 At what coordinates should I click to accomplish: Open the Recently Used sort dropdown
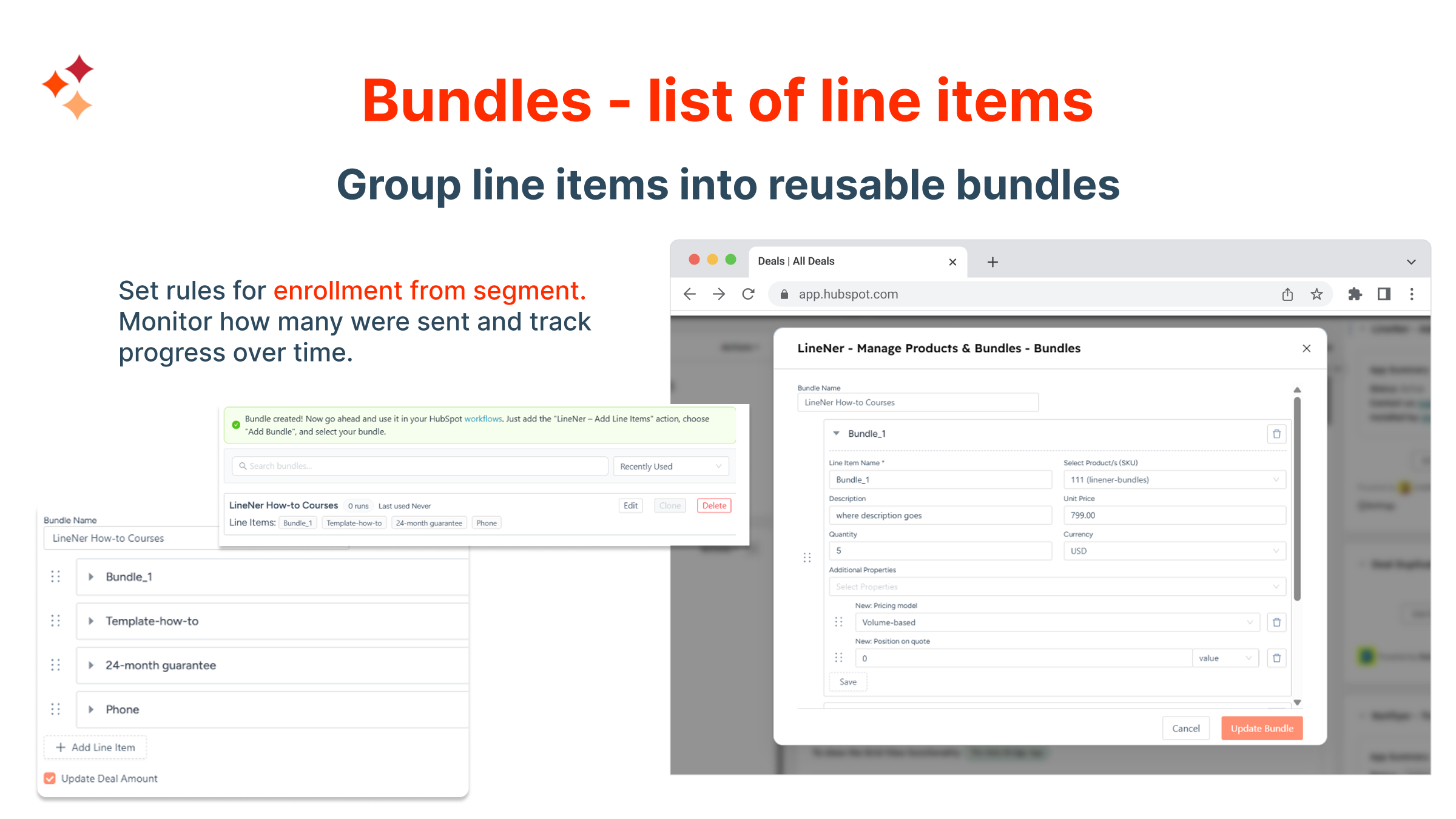(671, 466)
